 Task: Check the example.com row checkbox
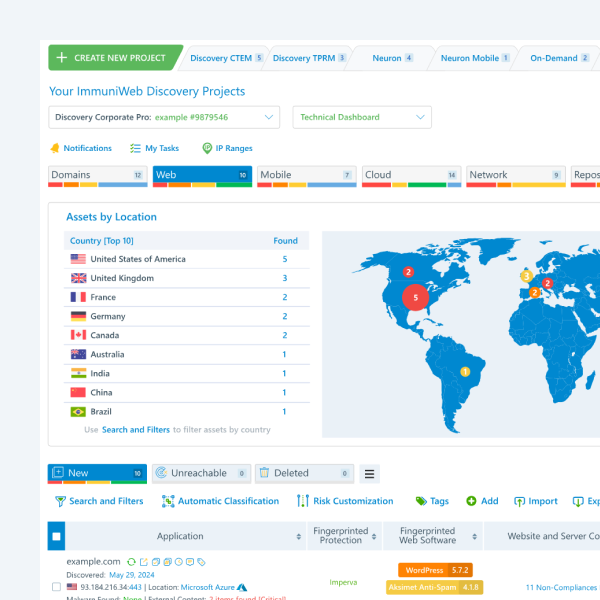point(56,587)
